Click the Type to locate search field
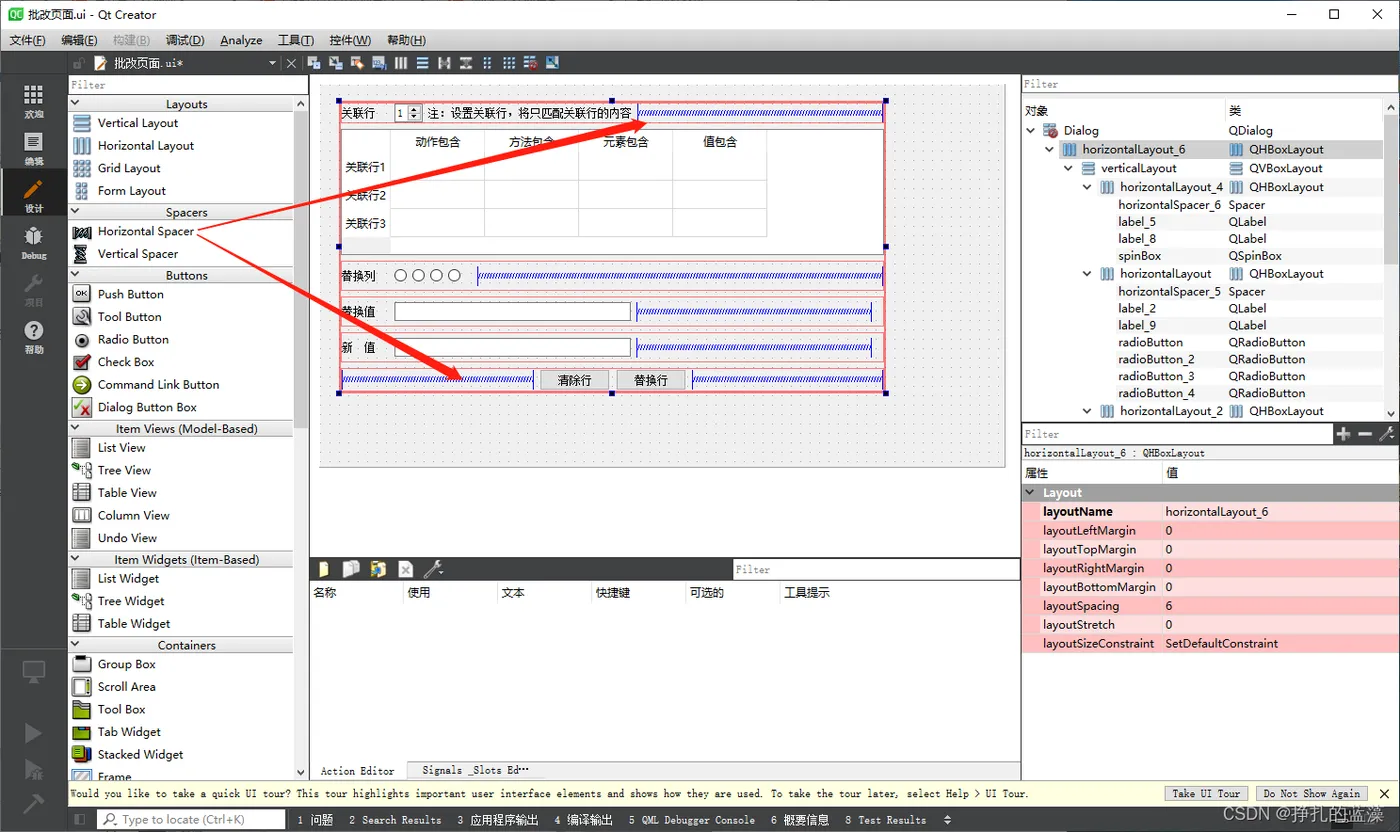The height and width of the screenshot is (832, 1400). click(191, 820)
